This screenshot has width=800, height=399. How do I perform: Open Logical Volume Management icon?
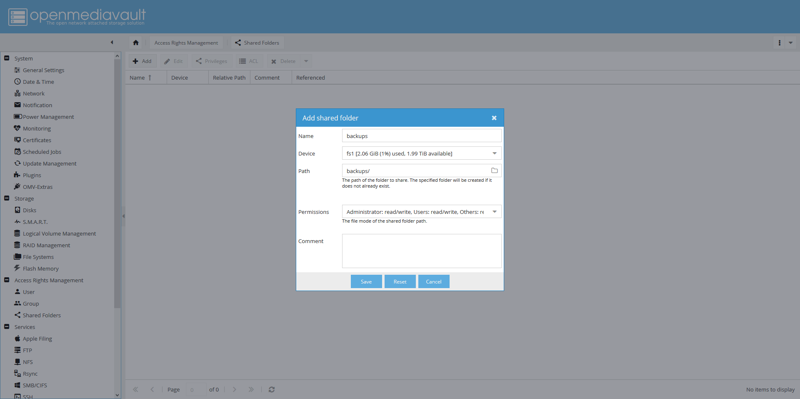[x=17, y=233]
